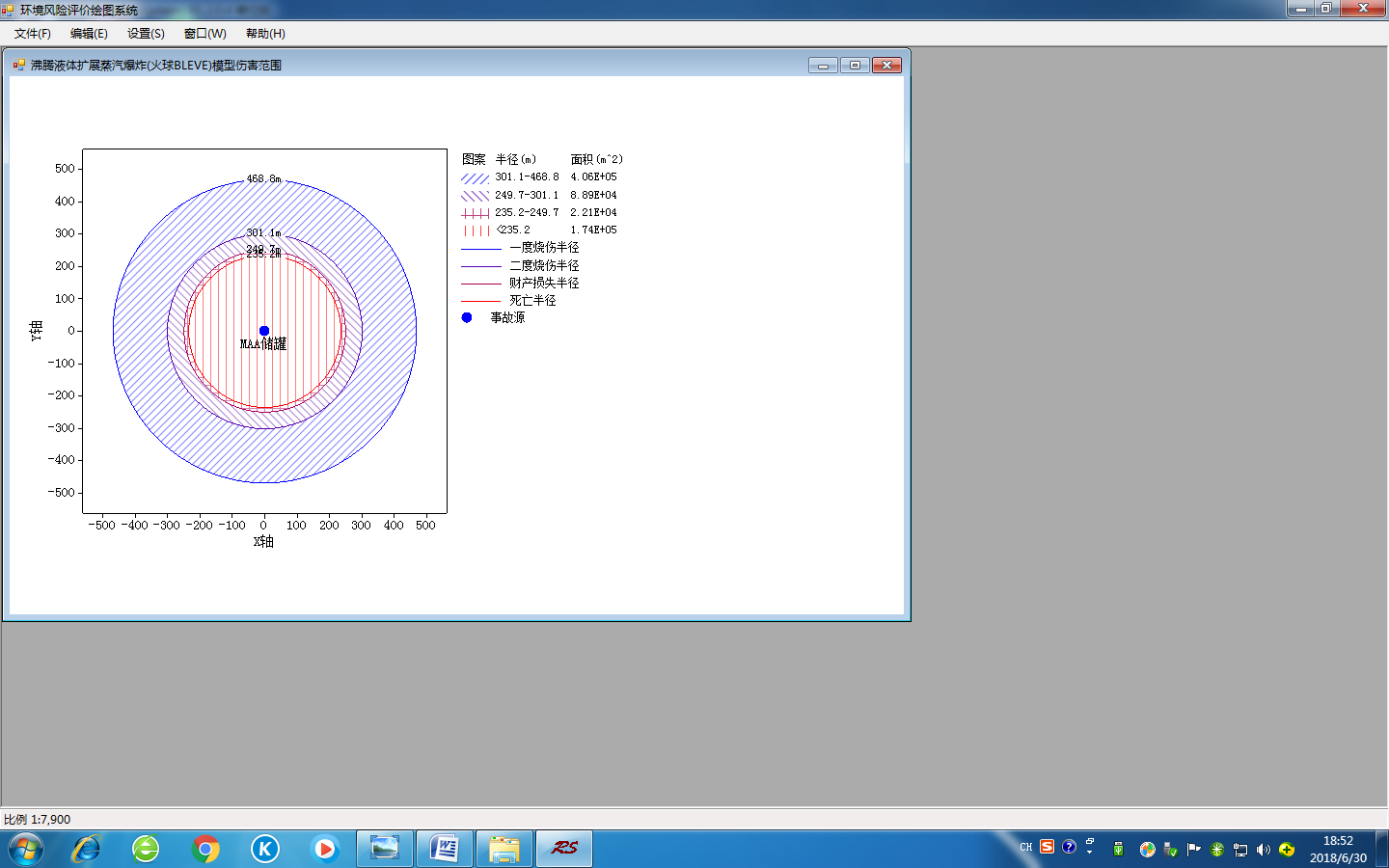The image size is (1389, 868).
Task: Open the 编辑(E) menu
Action: click(x=89, y=33)
